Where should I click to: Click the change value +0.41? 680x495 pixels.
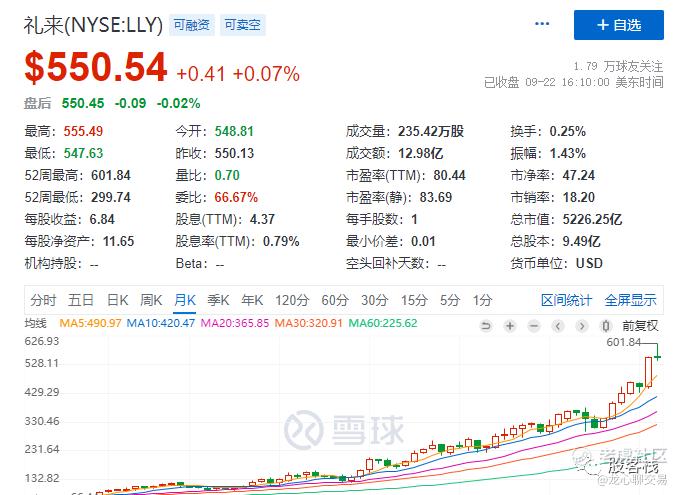click(201, 74)
